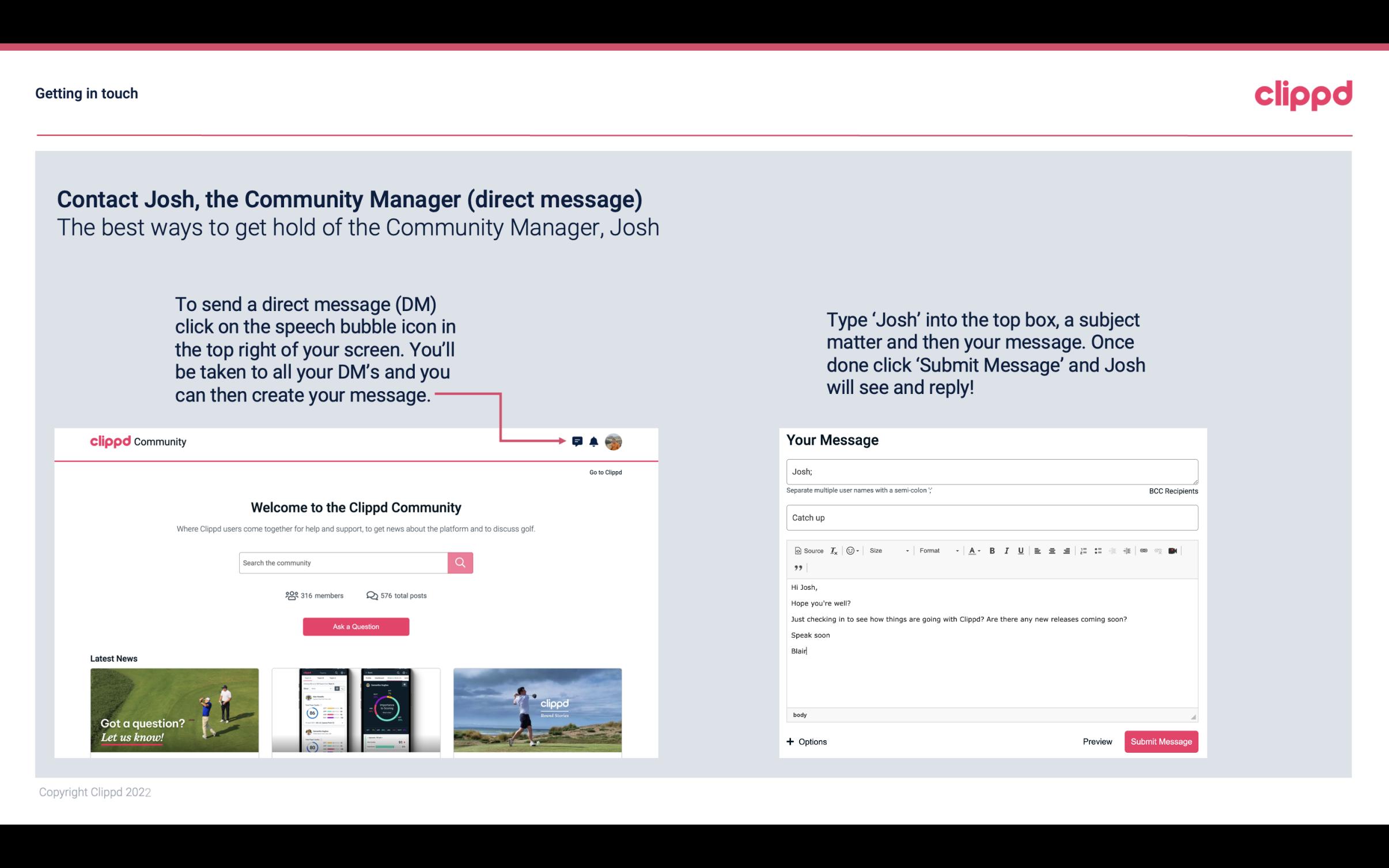Click the community search bar
This screenshot has width=1389, height=868.
click(343, 562)
